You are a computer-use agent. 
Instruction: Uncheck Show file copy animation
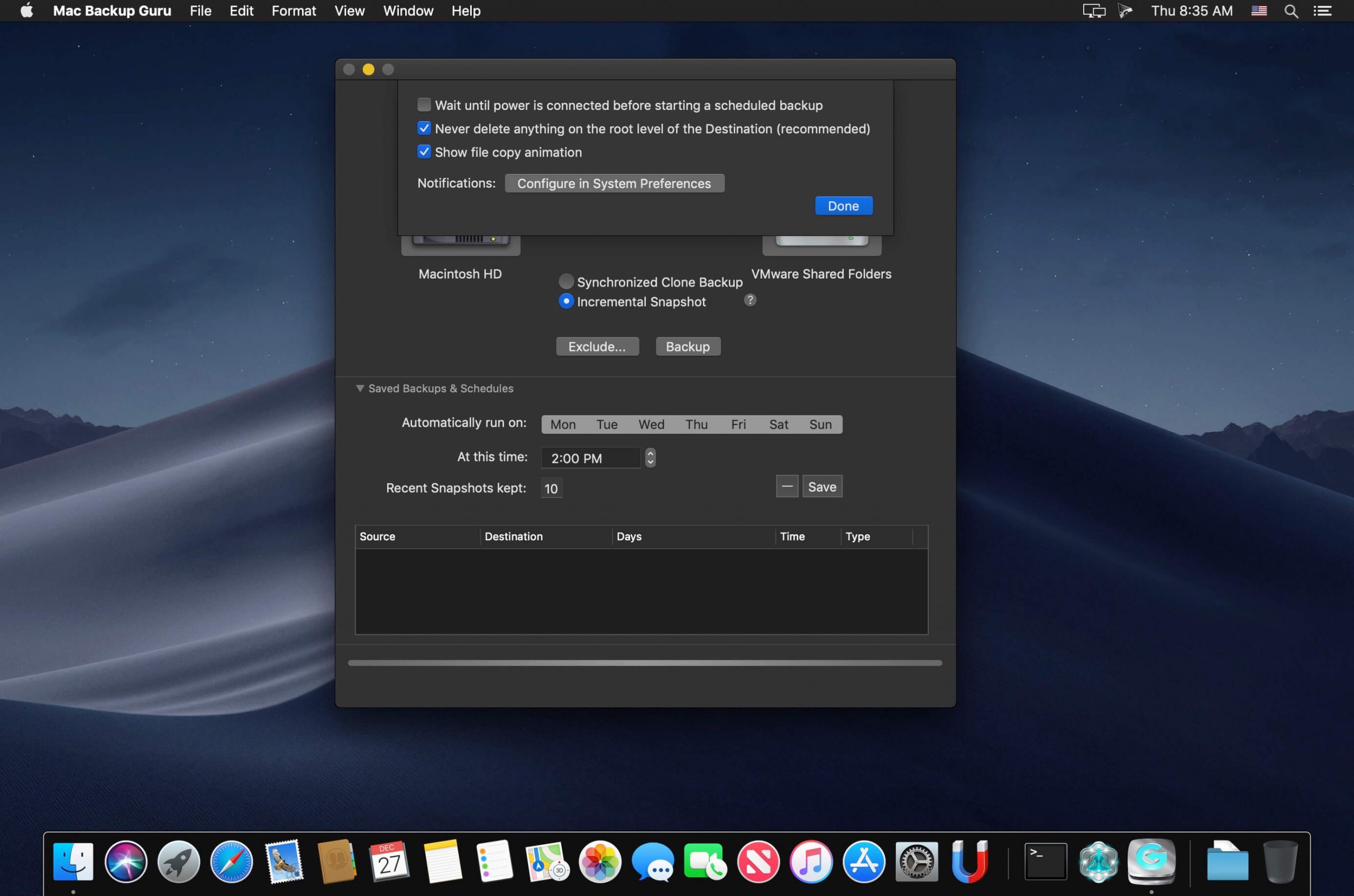point(424,151)
